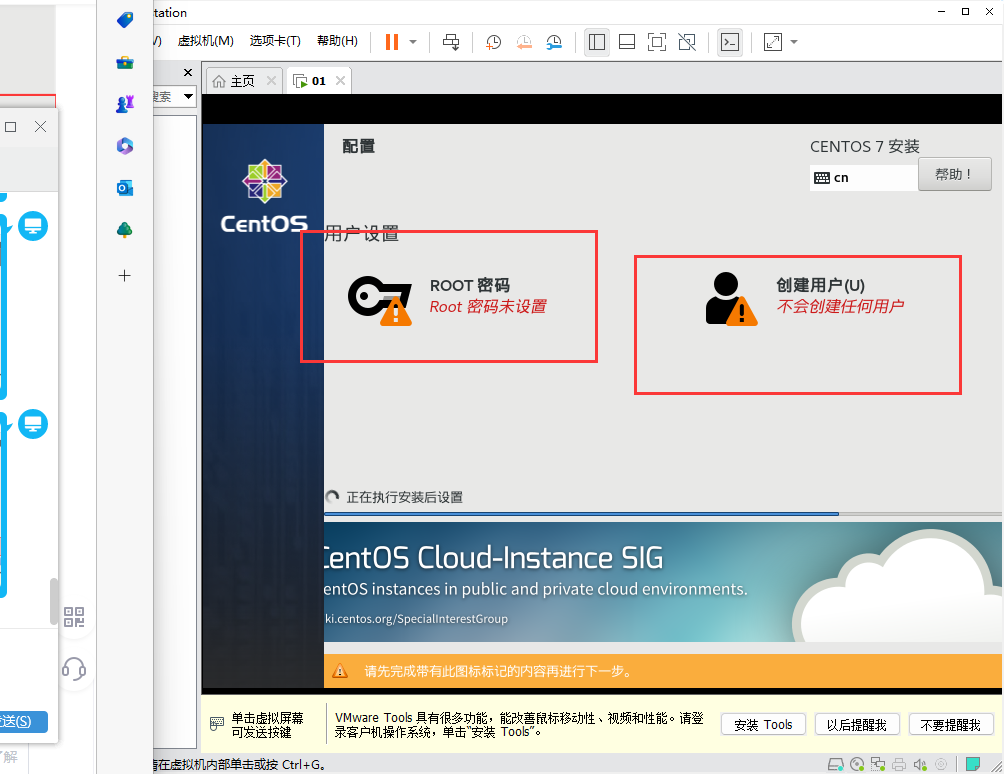The height and width of the screenshot is (774, 1004).
Task: Close the 主页 tab
Action: pyautogui.click(x=271, y=81)
